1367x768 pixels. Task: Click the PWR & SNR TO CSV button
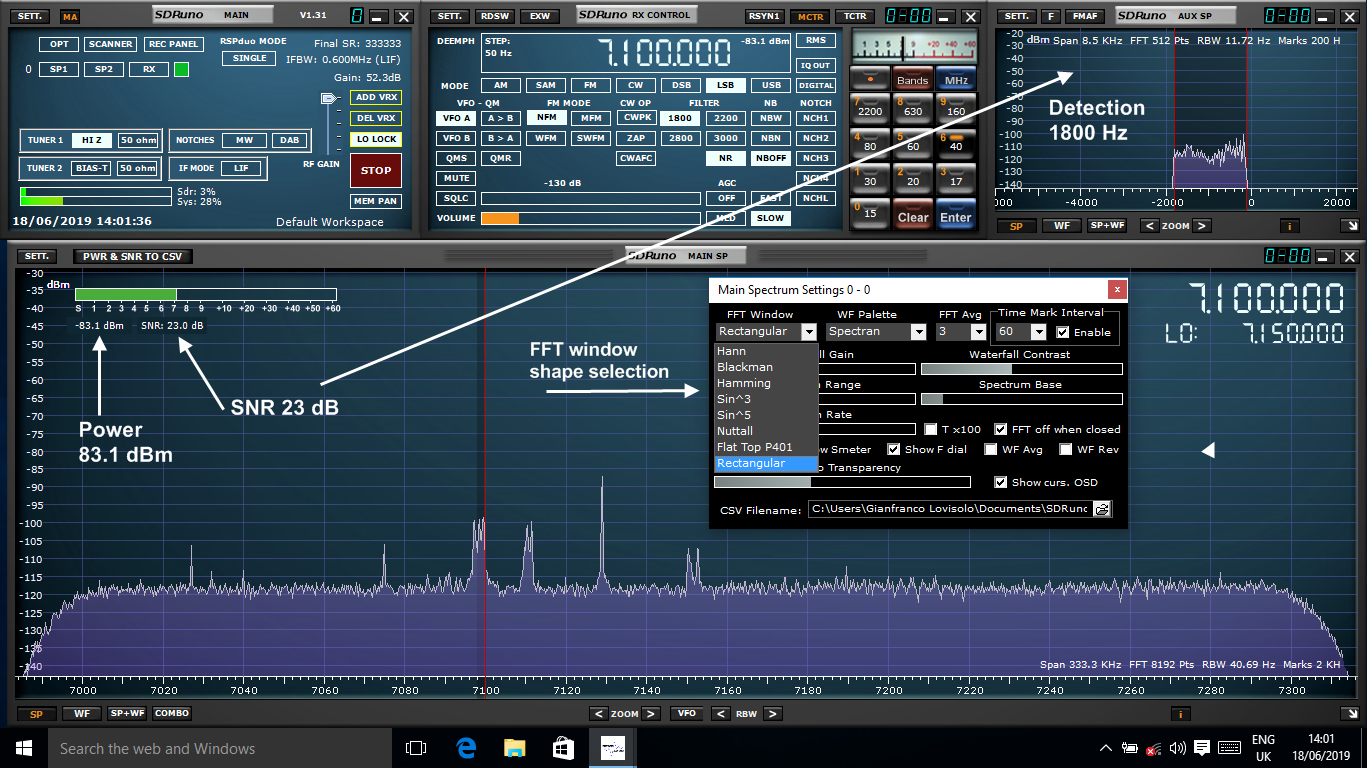132,257
